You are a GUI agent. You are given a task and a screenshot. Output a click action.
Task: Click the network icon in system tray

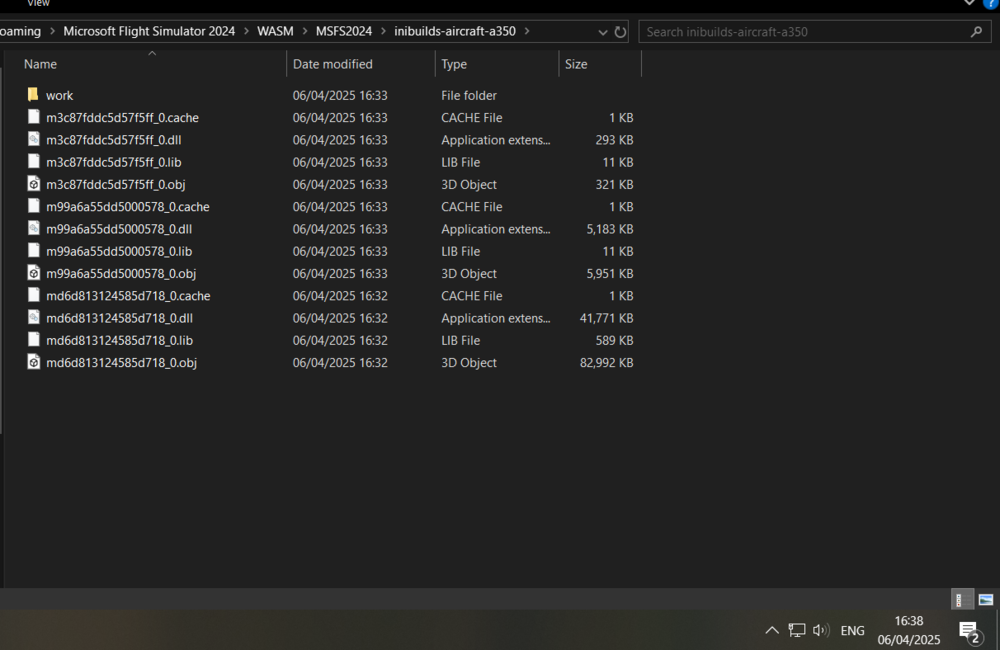coord(796,630)
